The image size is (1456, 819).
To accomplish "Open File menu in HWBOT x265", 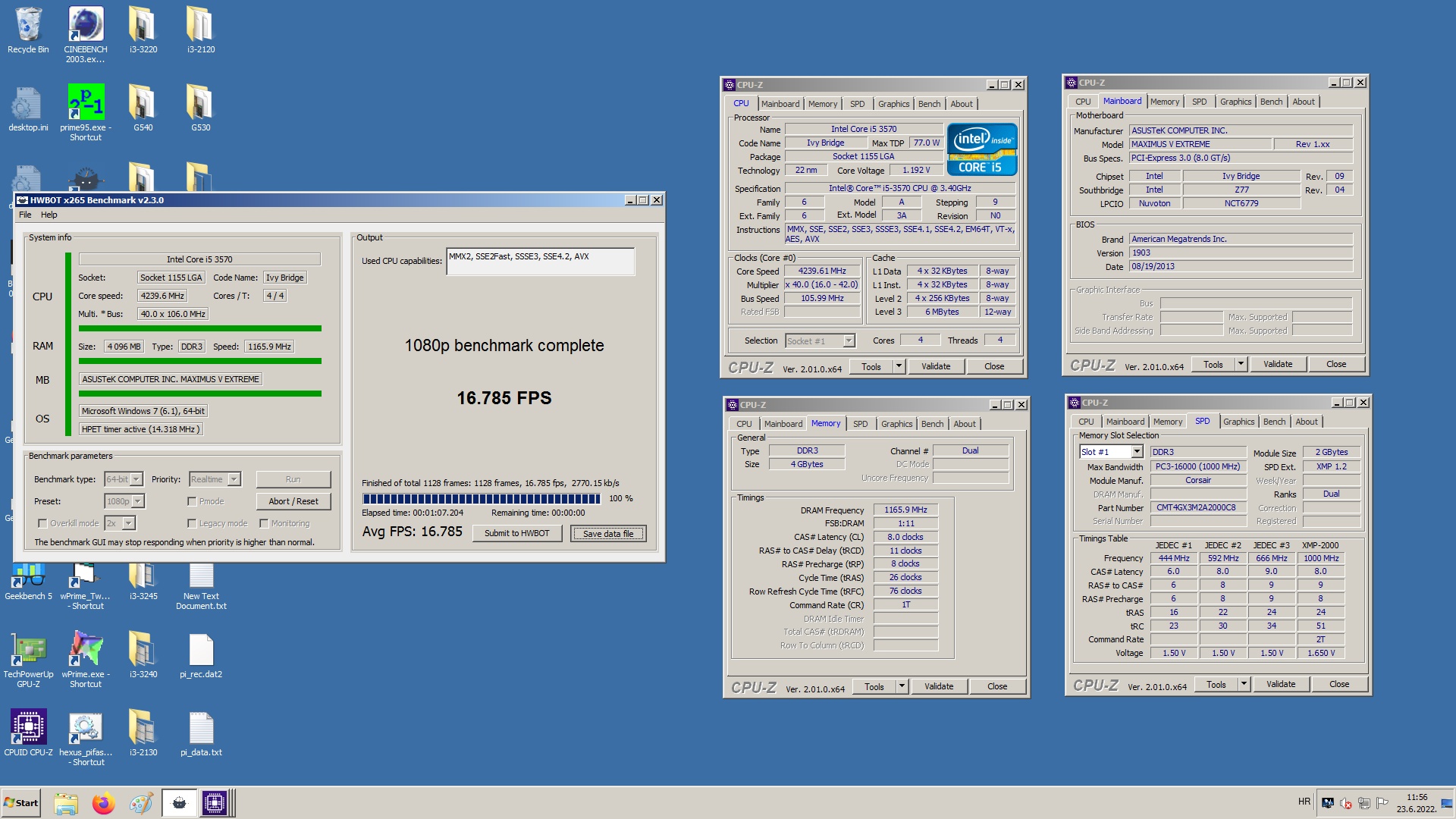I will [25, 215].
